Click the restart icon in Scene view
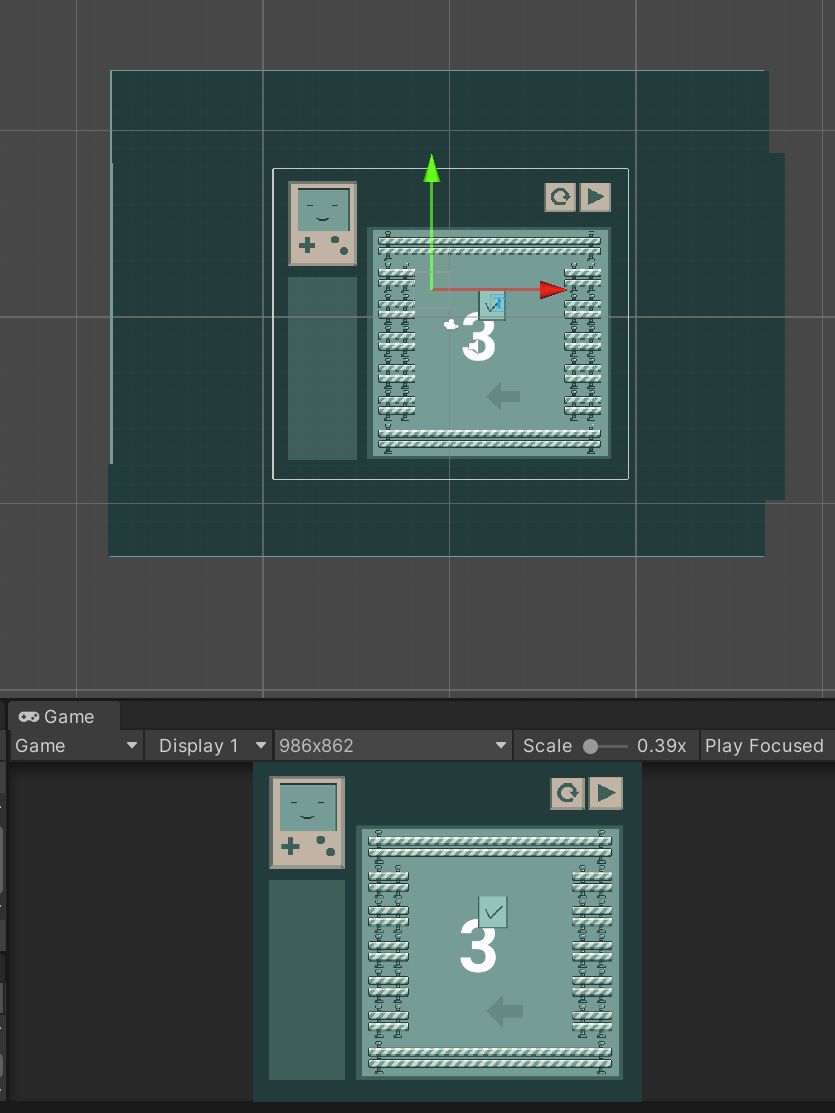 point(560,197)
